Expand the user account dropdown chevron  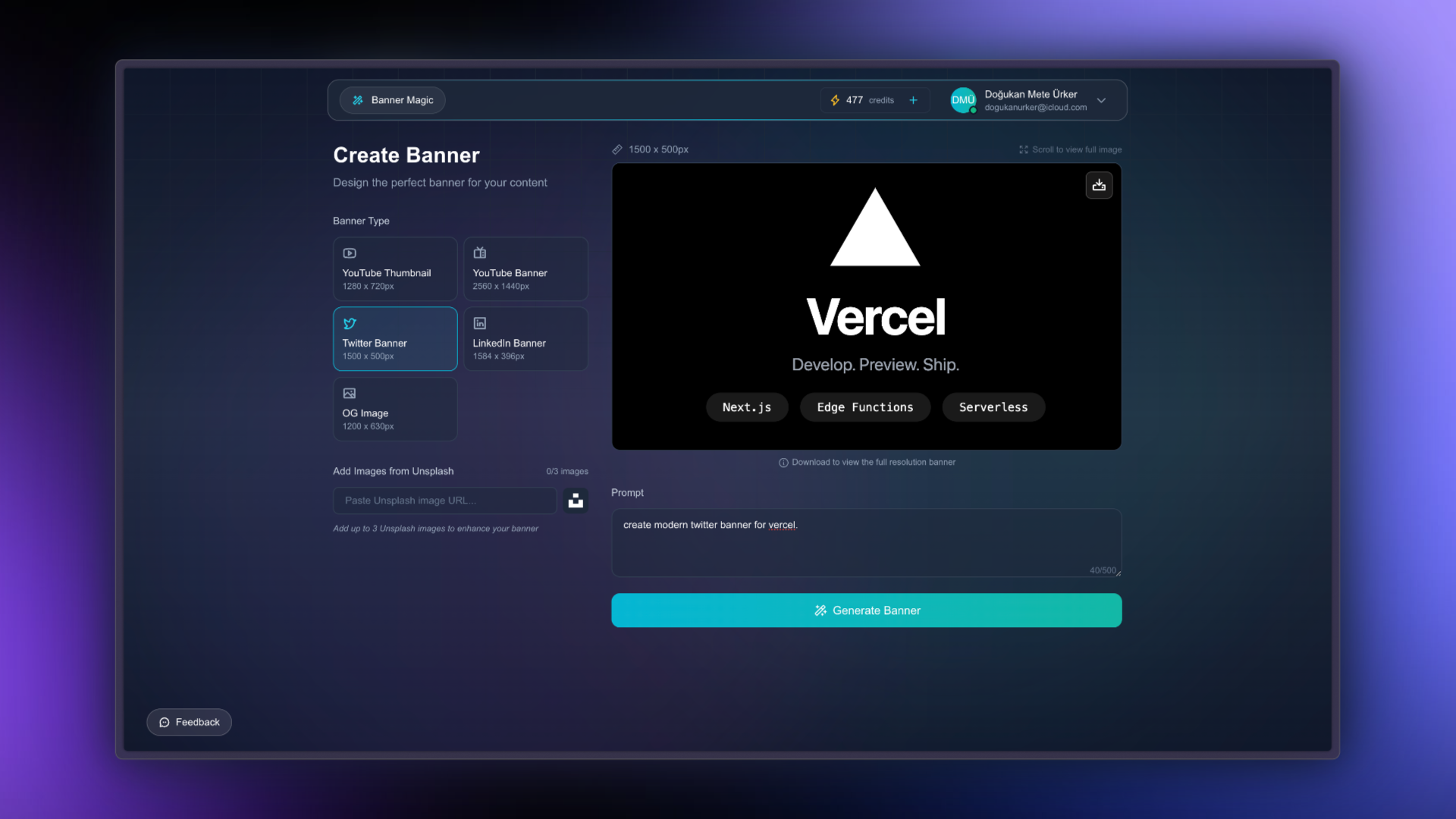(1101, 100)
